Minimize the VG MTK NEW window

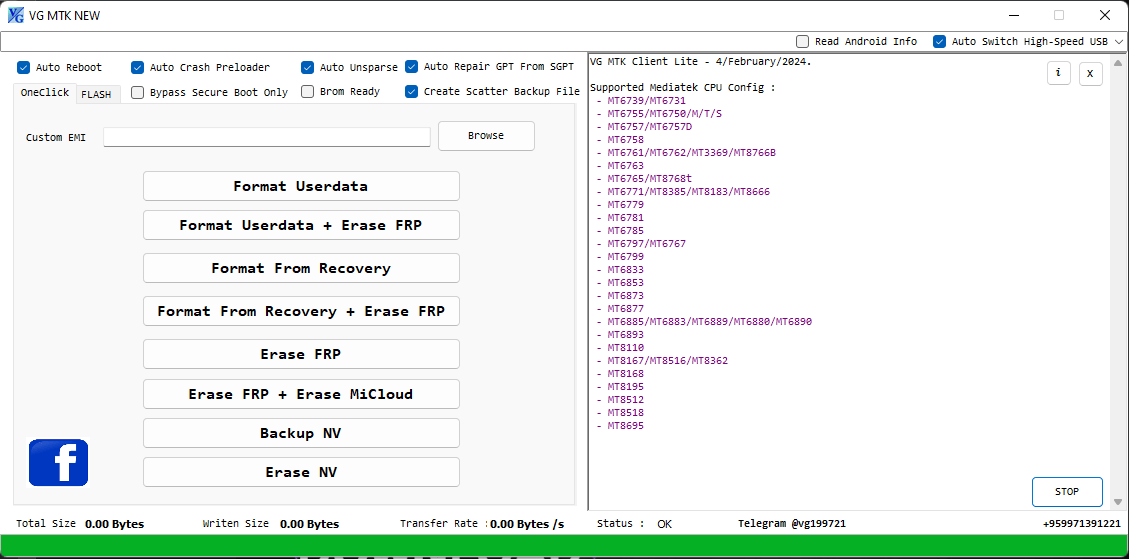(1014, 15)
